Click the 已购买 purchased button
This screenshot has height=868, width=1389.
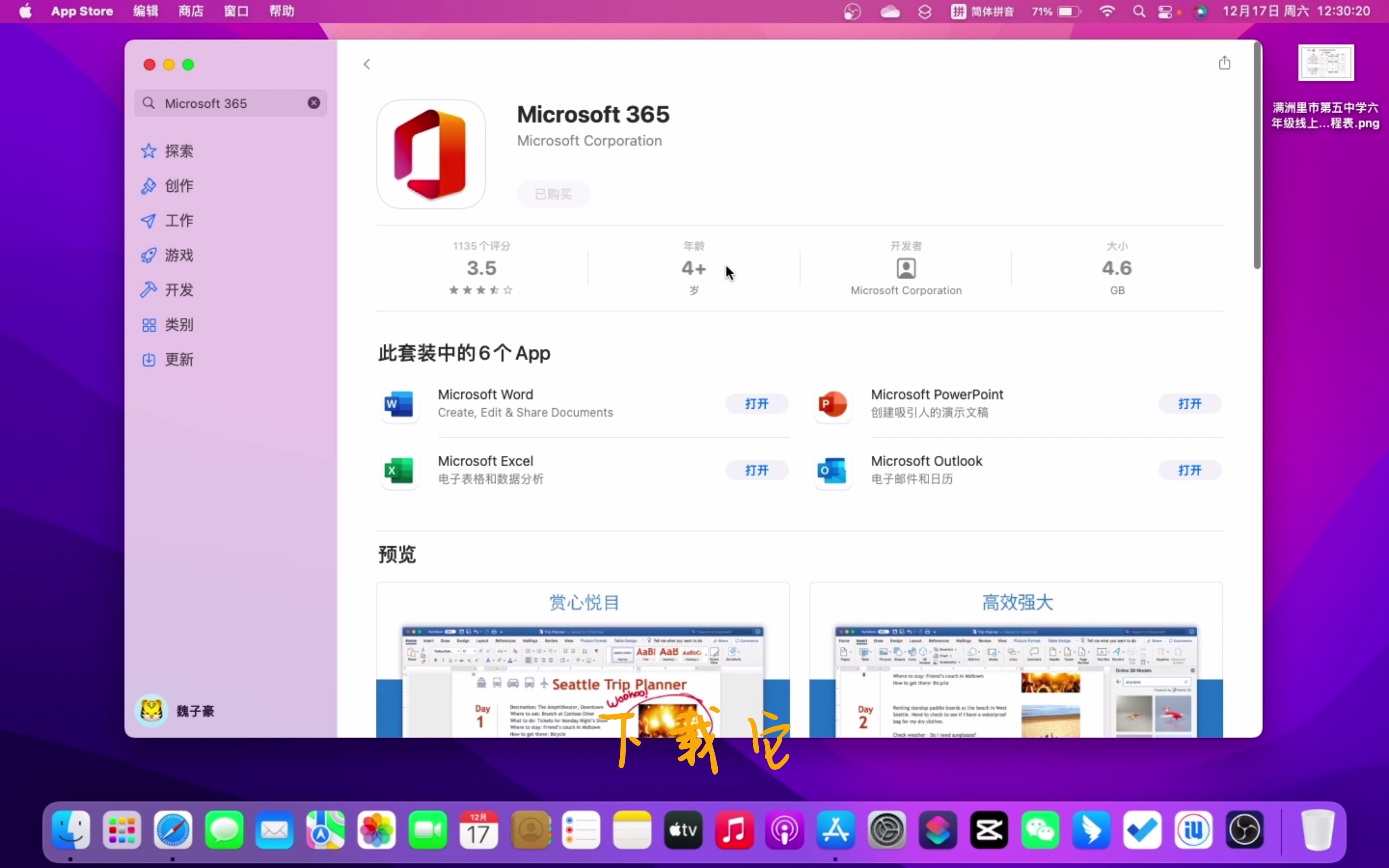[x=553, y=194]
